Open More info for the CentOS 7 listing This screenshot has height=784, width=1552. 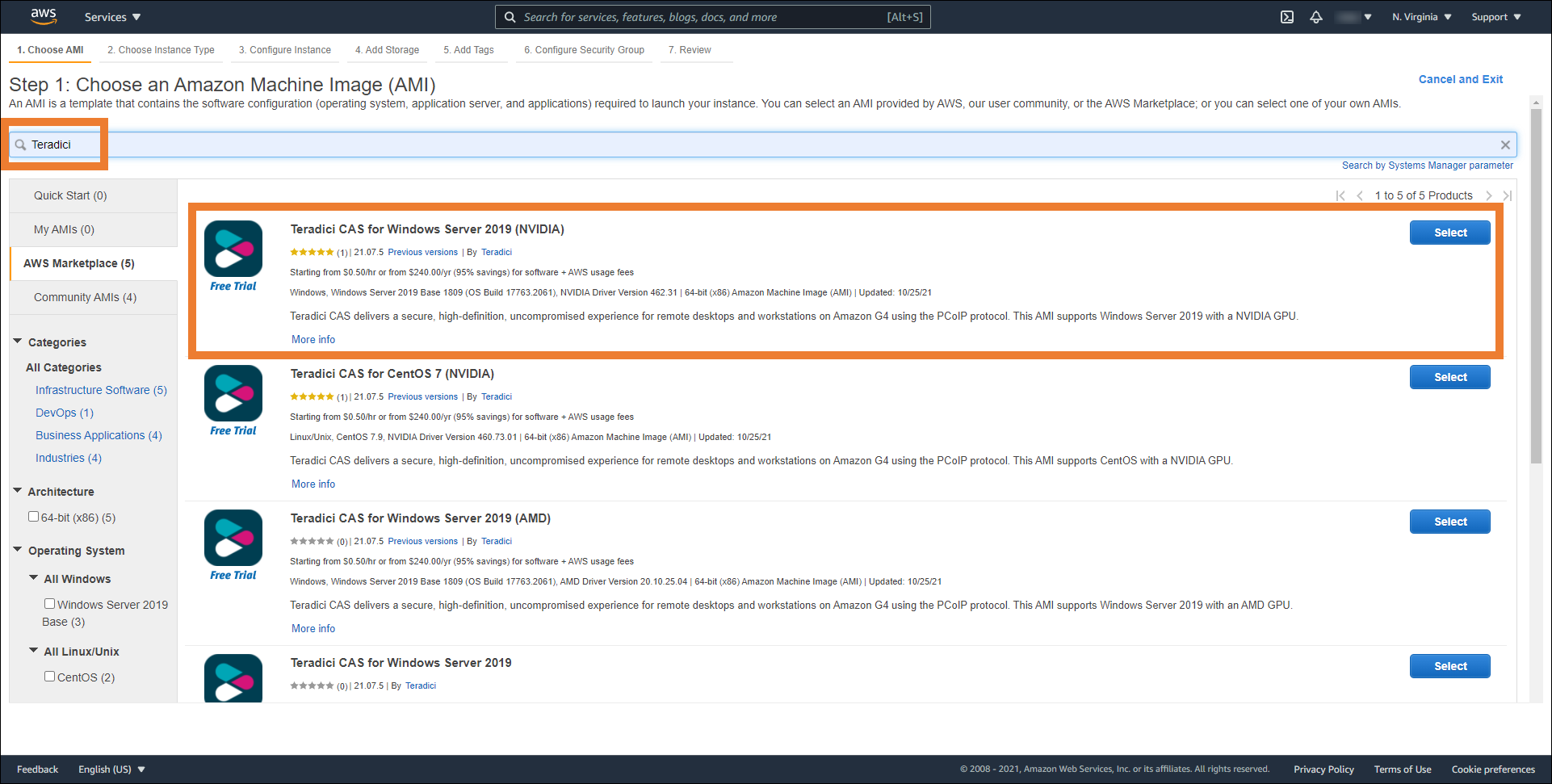[x=313, y=484]
